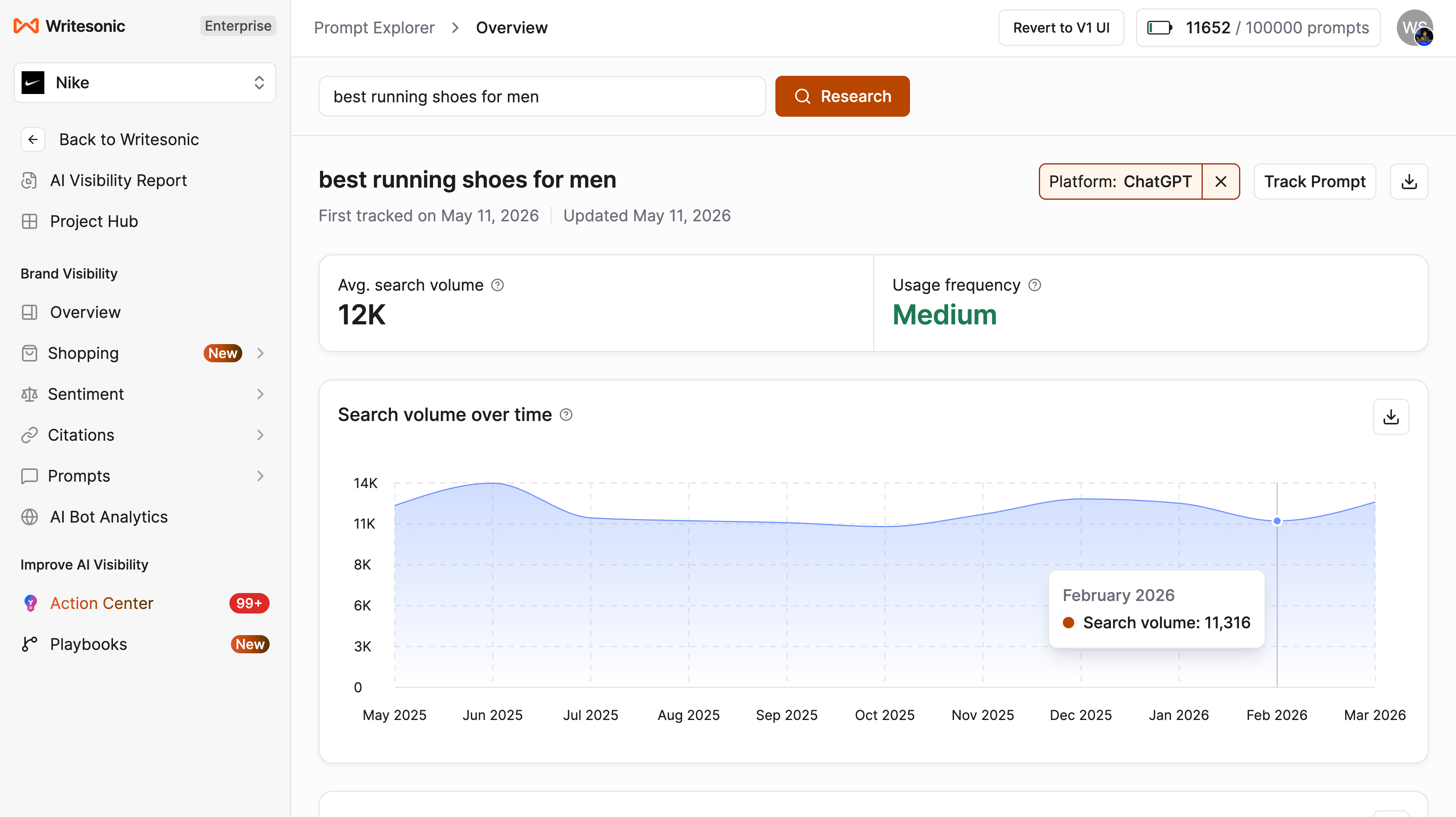
Task: Expand the Shopping submenu chevron
Action: [260, 353]
